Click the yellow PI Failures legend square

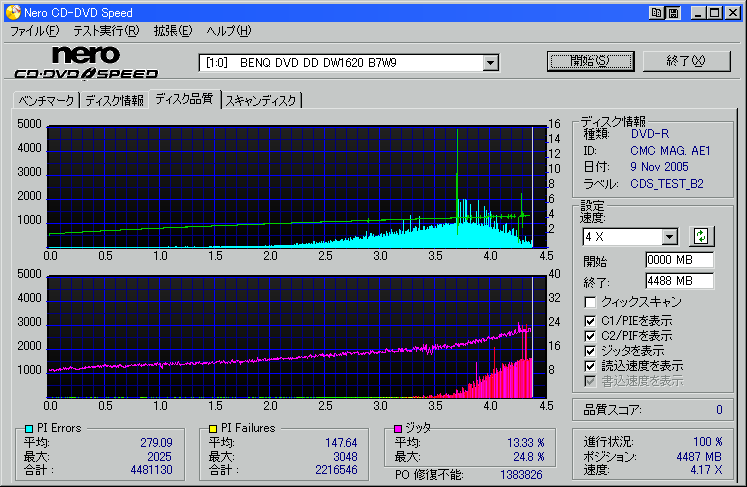(x=212, y=428)
